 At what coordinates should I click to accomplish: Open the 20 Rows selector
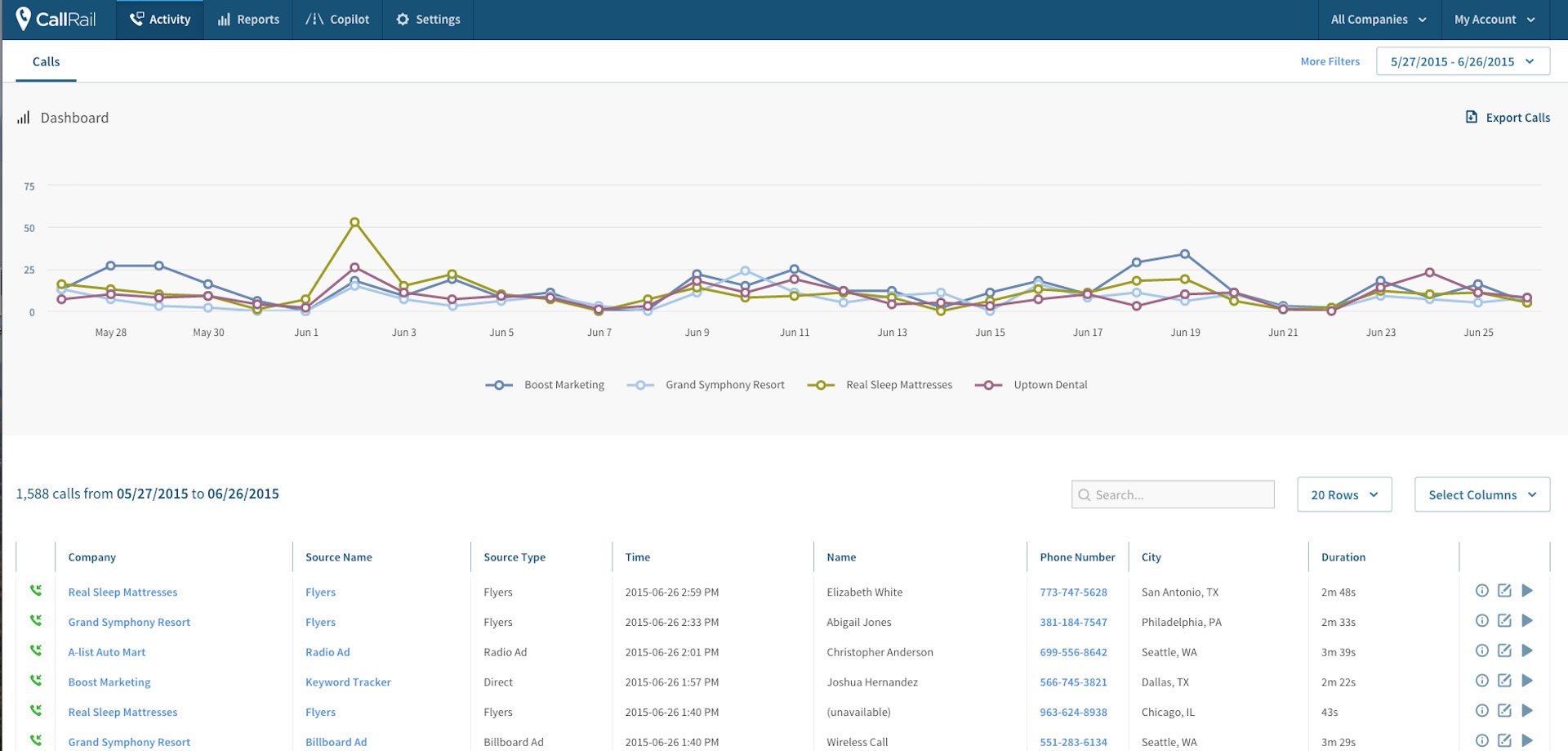(x=1343, y=494)
